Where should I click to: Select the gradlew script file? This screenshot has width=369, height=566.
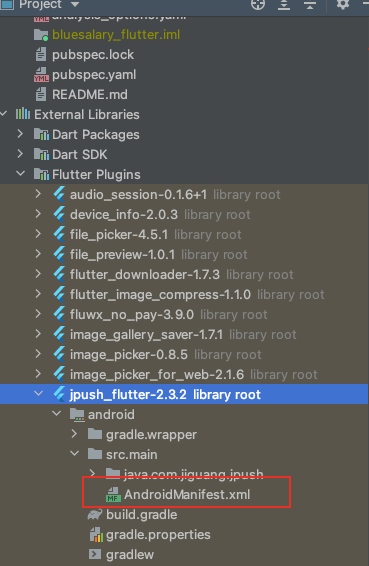click(x=130, y=554)
